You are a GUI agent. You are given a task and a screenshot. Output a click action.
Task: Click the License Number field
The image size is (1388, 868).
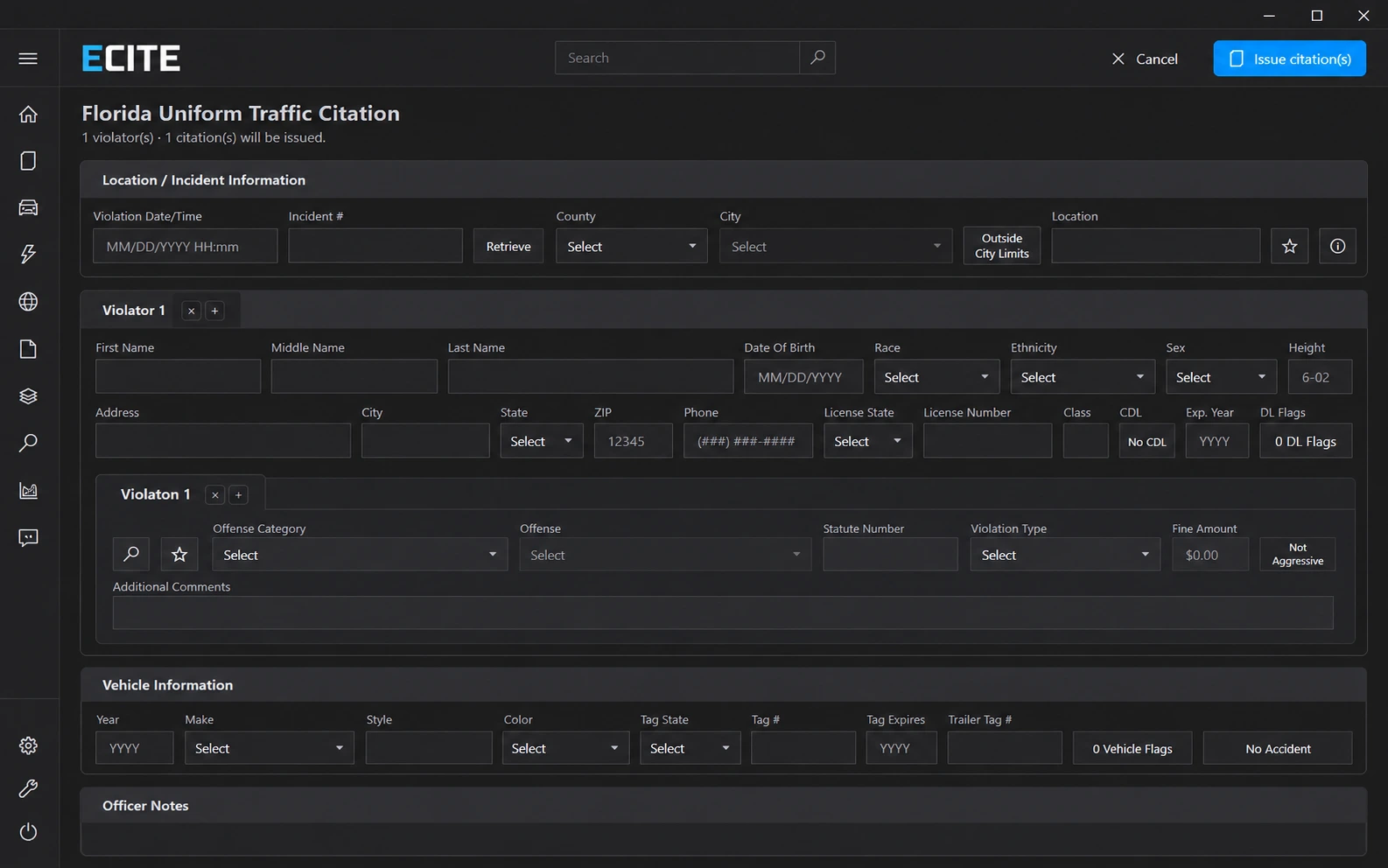coord(987,442)
